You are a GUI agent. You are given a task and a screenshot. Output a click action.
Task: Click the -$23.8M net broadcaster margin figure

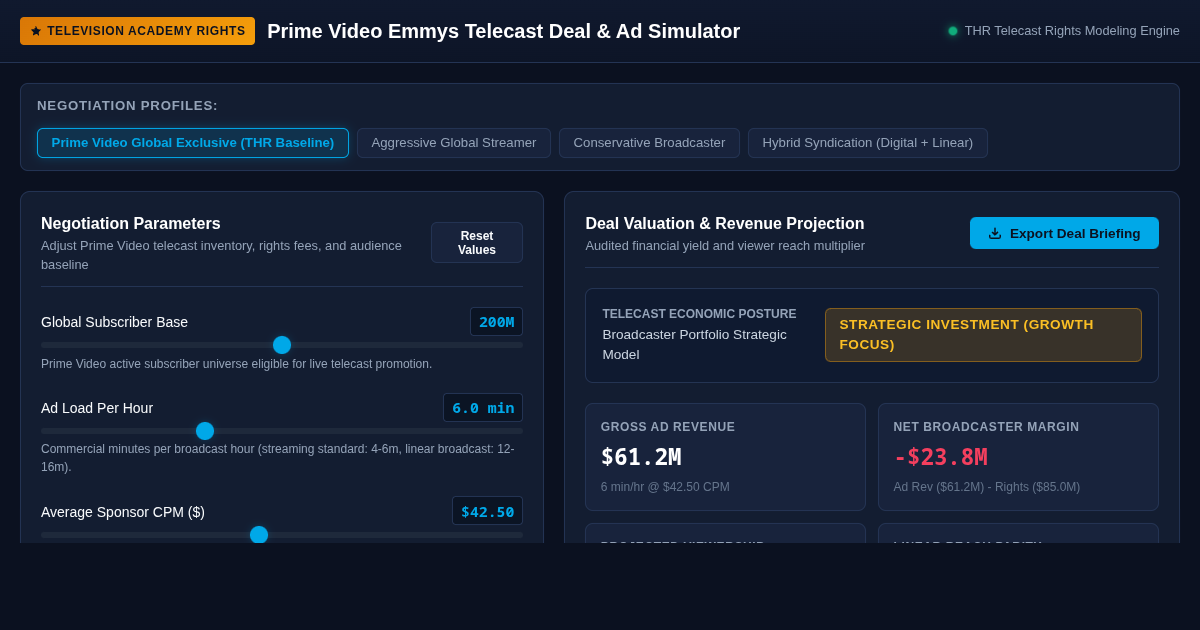(x=940, y=457)
